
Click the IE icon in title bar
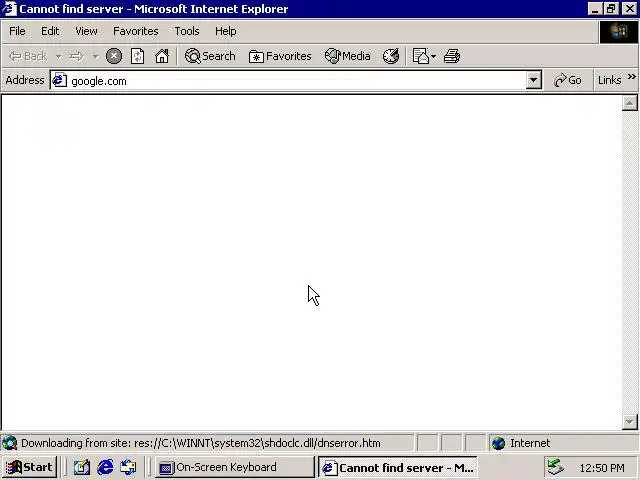[x=9, y=9]
